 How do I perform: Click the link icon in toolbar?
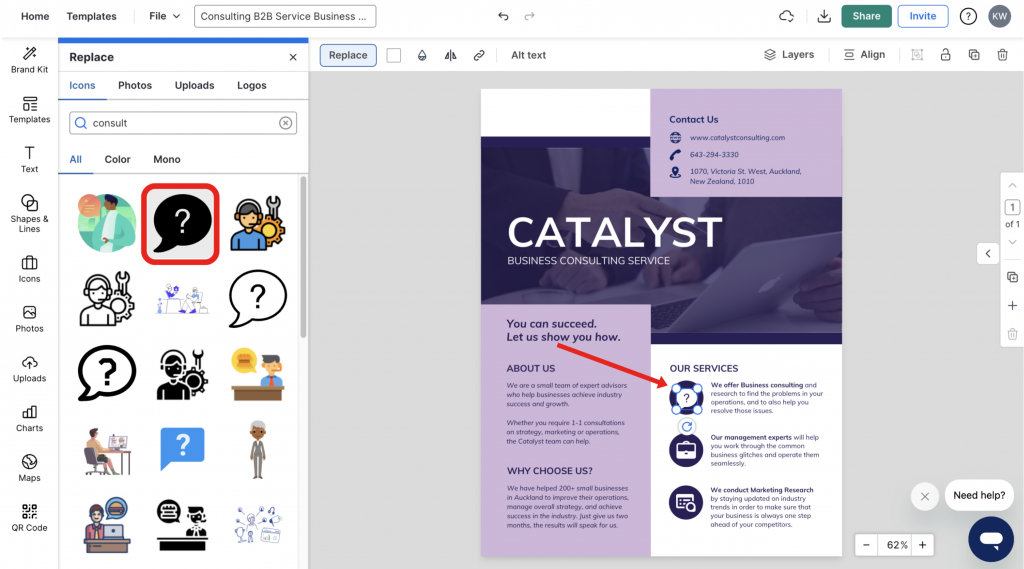479,56
